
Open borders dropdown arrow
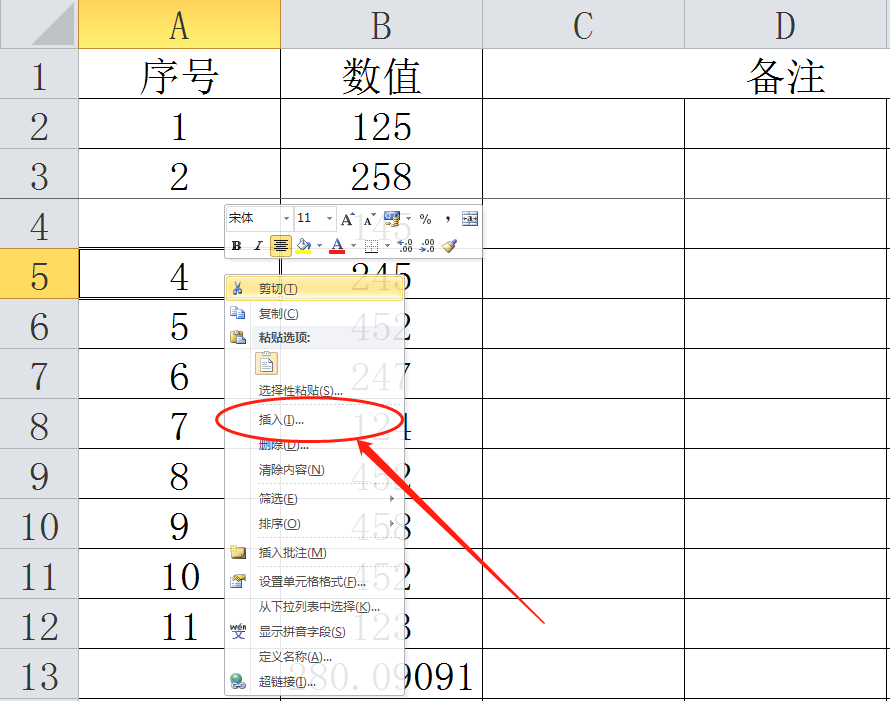[x=387, y=246]
